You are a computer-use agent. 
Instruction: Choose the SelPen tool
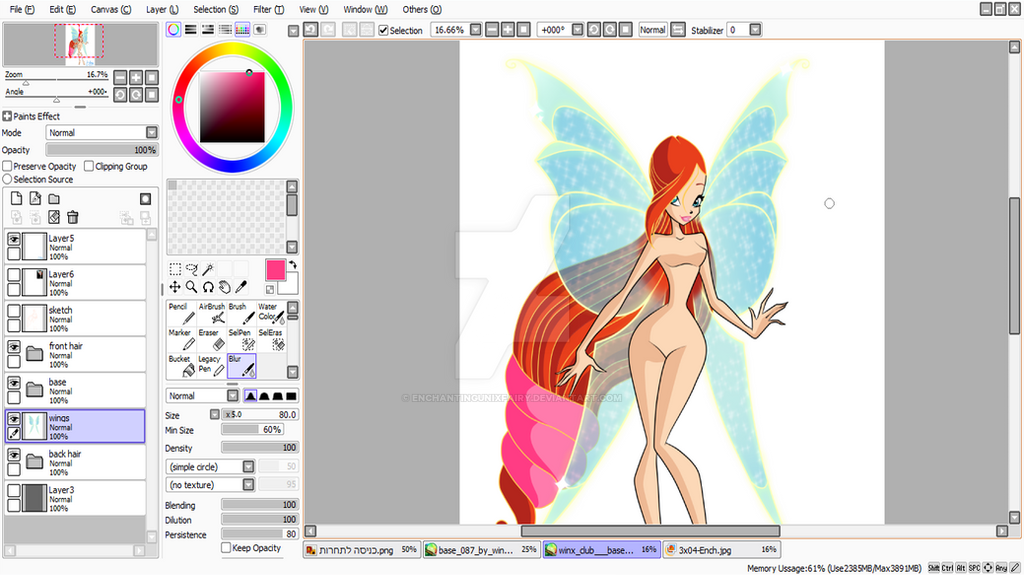pyautogui.click(x=242, y=340)
